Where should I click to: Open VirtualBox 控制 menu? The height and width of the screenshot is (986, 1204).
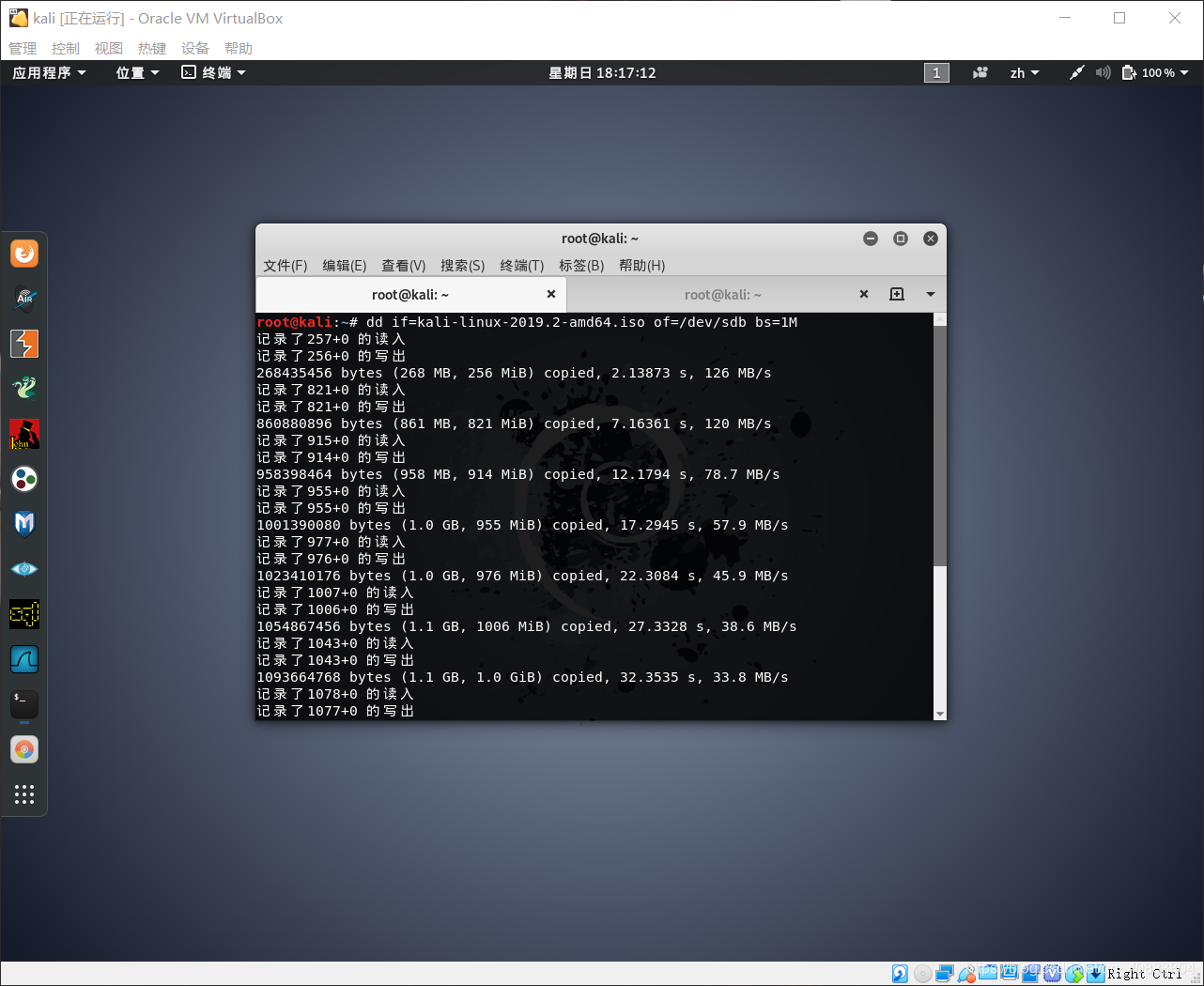click(66, 48)
